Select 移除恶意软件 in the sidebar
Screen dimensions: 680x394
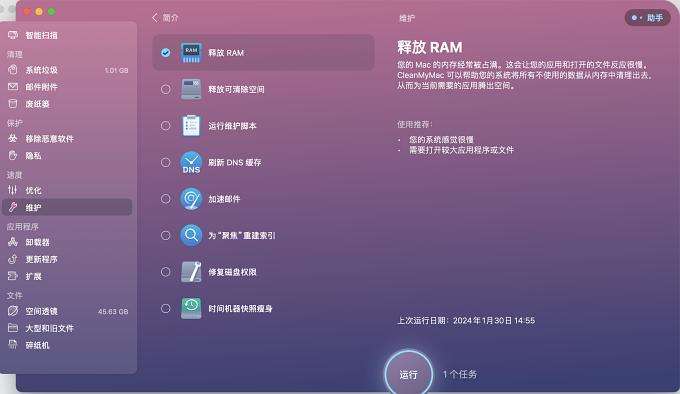(49, 138)
